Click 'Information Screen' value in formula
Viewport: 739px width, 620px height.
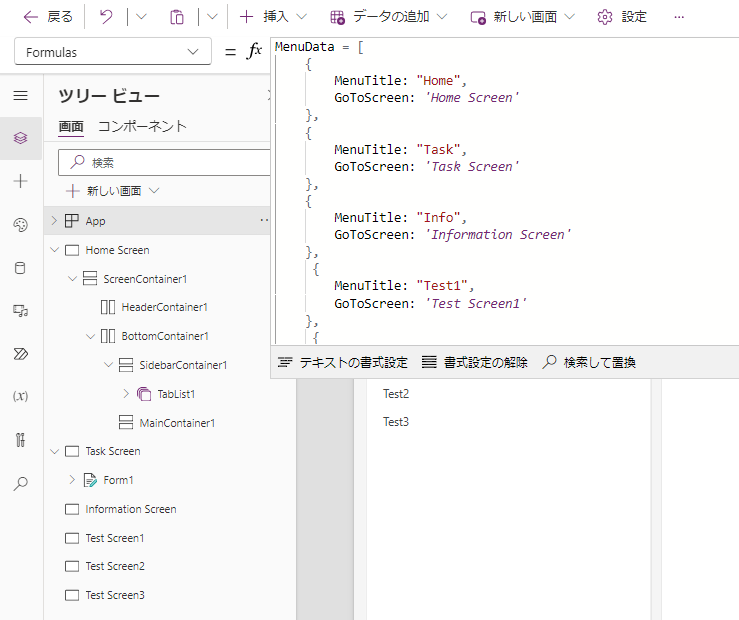coord(498,235)
